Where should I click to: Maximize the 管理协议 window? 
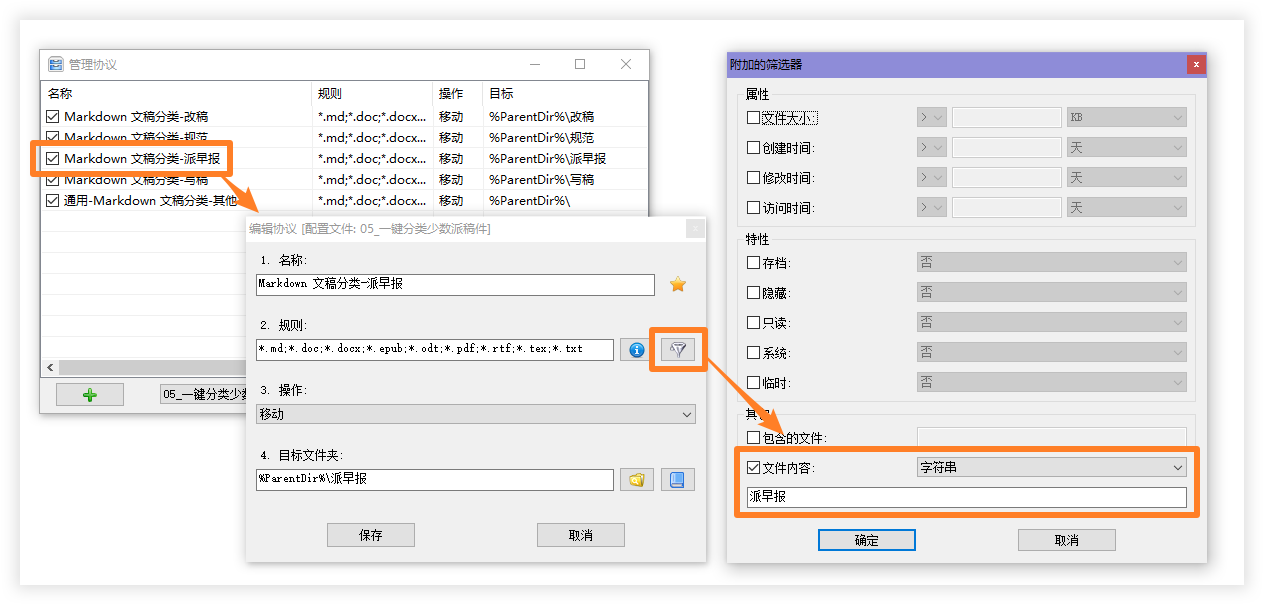click(580, 64)
